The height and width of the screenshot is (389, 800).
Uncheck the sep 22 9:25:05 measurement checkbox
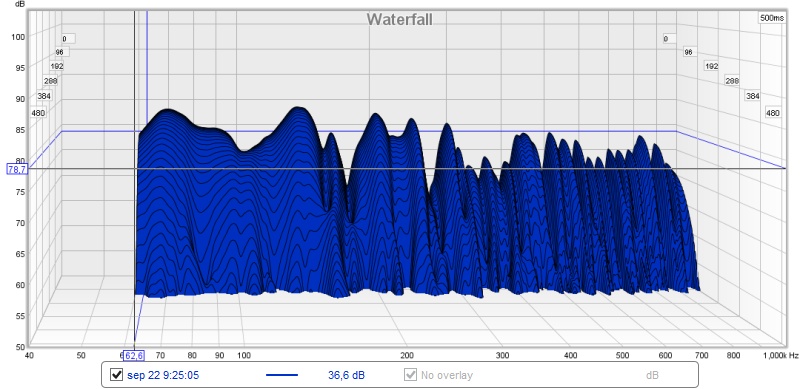coord(116,375)
